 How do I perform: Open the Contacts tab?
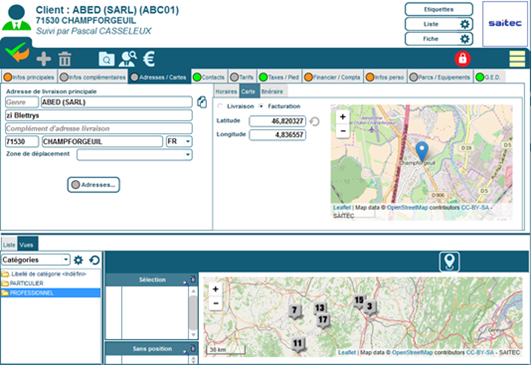209,77
